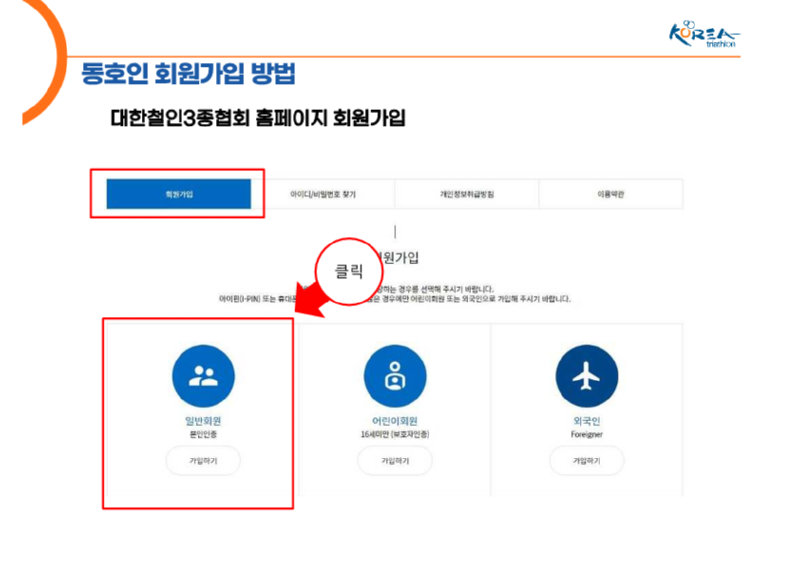Screen dimensions: 800x566
Task: Select the 어린이회원 label text
Action: coord(395,421)
